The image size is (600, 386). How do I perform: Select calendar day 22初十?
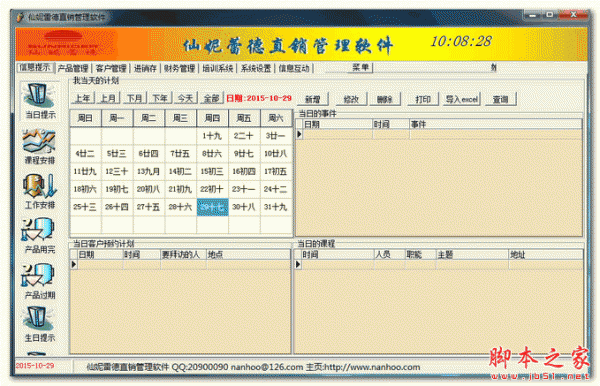click(212, 189)
